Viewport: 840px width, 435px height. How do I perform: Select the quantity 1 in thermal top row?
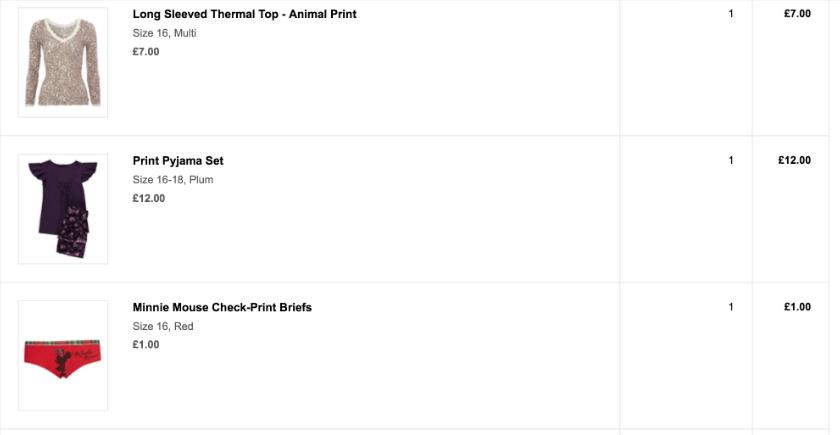(731, 14)
